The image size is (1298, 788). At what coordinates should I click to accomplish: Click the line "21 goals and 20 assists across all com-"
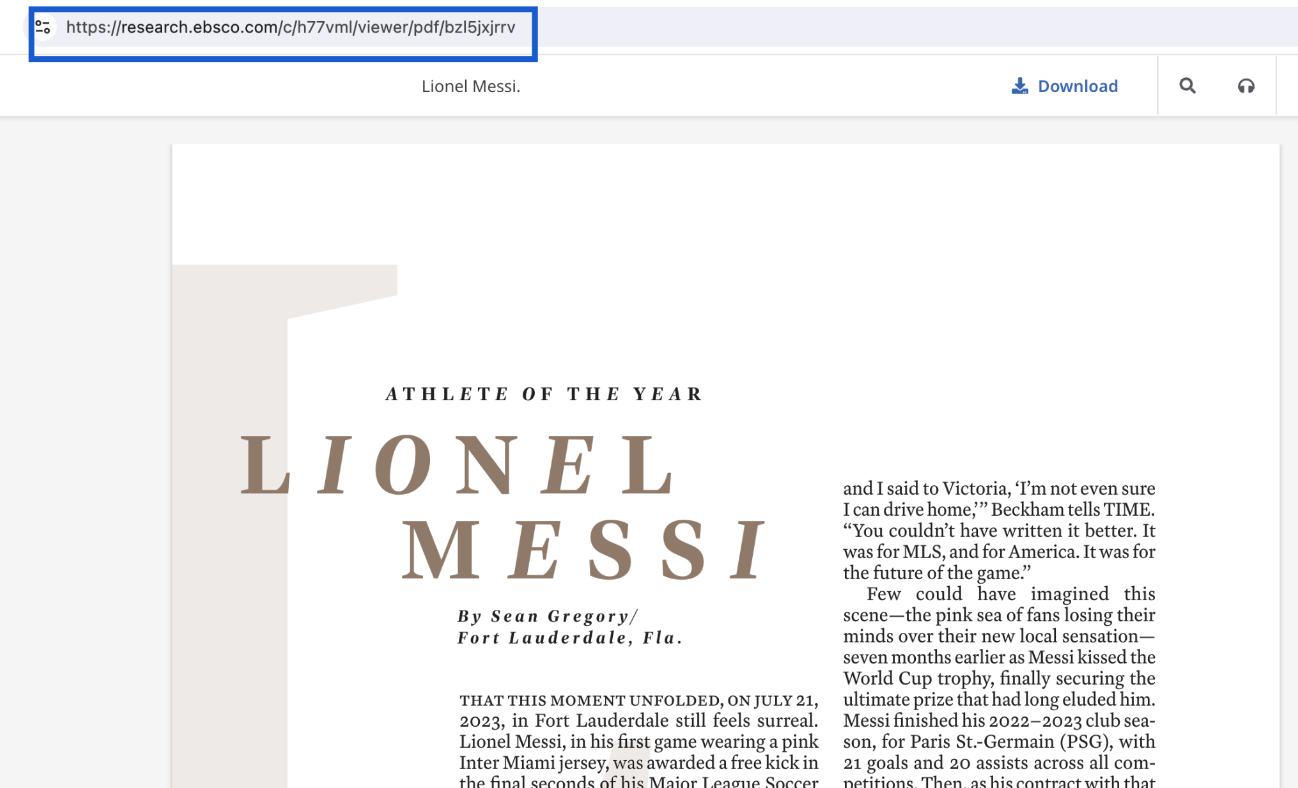click(x=999, y=763)
